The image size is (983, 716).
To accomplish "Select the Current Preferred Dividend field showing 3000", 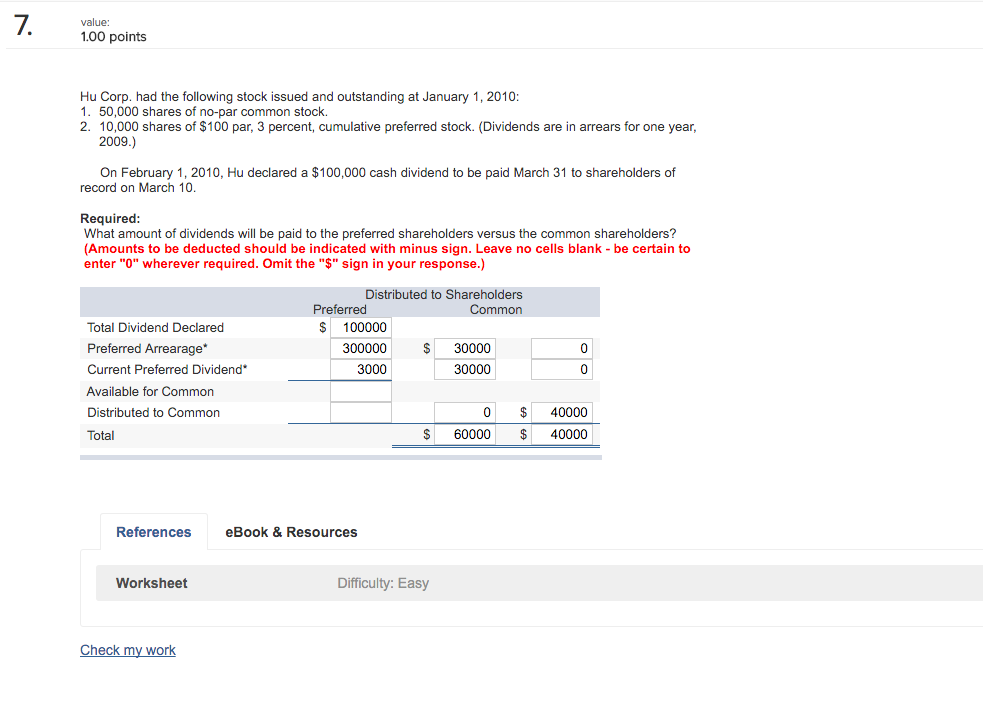I will pos(361,369).
